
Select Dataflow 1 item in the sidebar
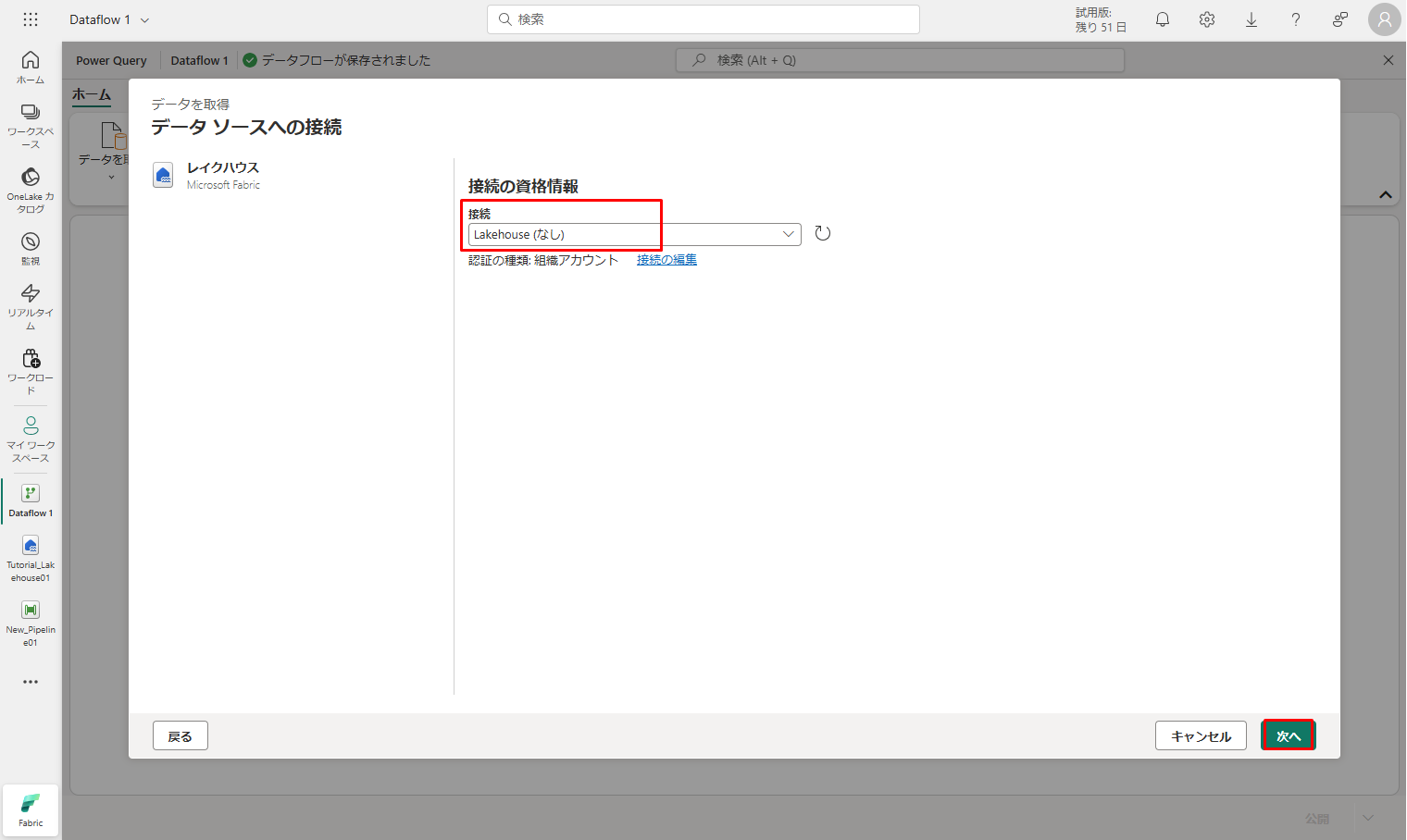click(x=31, y=500)
